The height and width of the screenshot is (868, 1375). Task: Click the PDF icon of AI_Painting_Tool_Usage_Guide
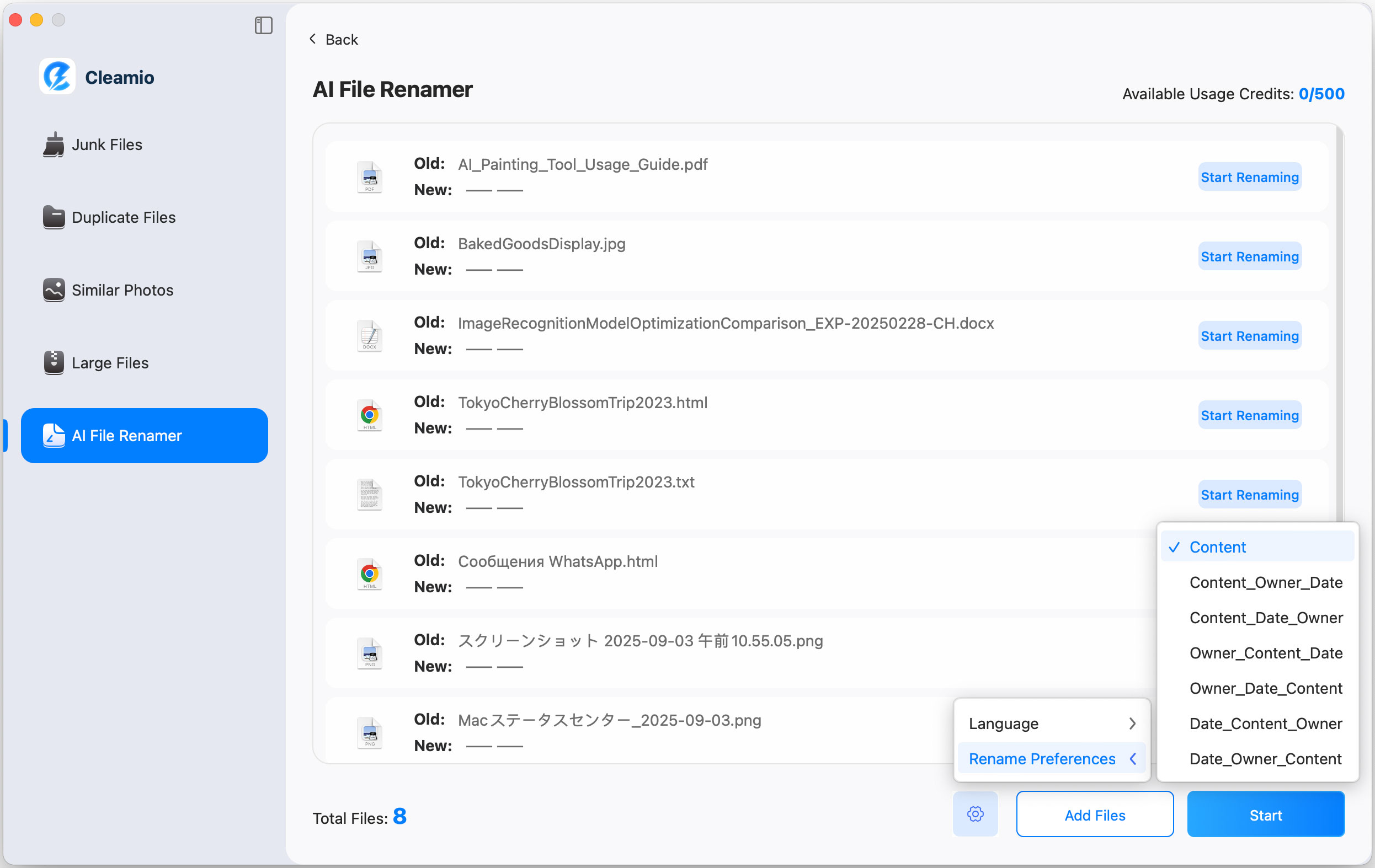coord(370,177)
